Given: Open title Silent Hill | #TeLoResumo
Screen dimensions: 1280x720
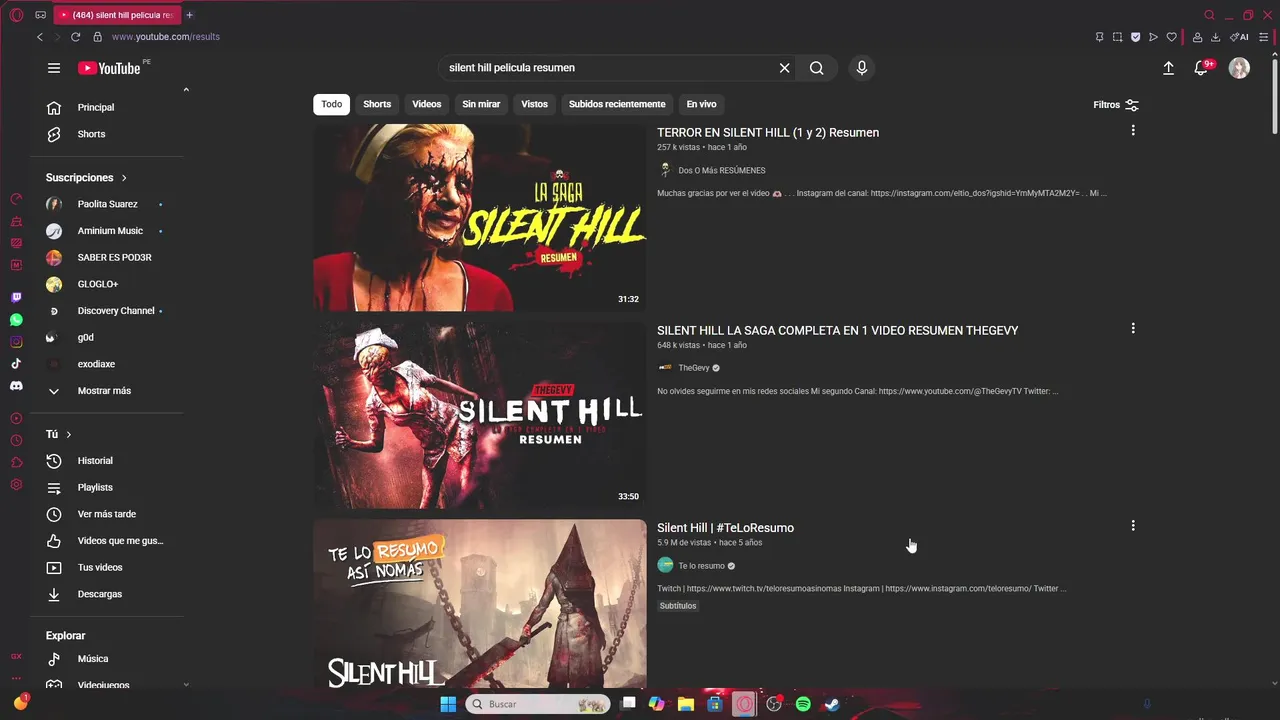Looking at the screenshot, I should tap(726, 528).
